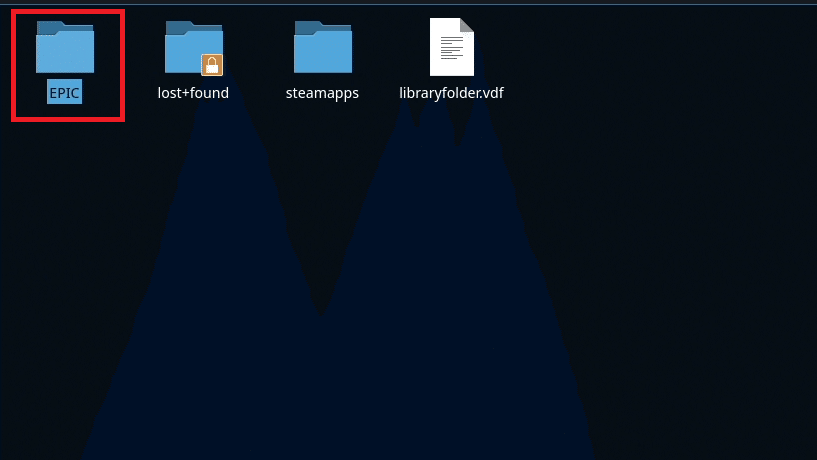Image resolution: width=817 pixels, height=460 pixels.
Task: Select the steamapps folder icon
Action: pyautogui.click(x=323, y=47)
